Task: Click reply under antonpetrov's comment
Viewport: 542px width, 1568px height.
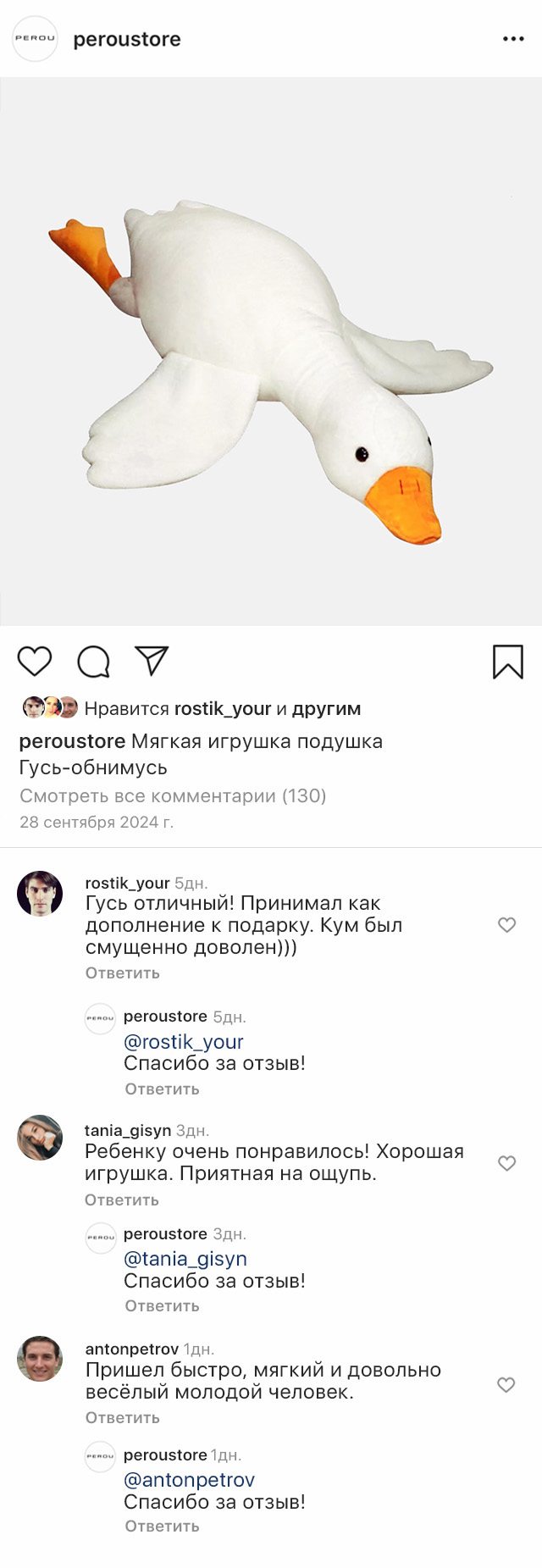Action: click(x=123, y=1418)
